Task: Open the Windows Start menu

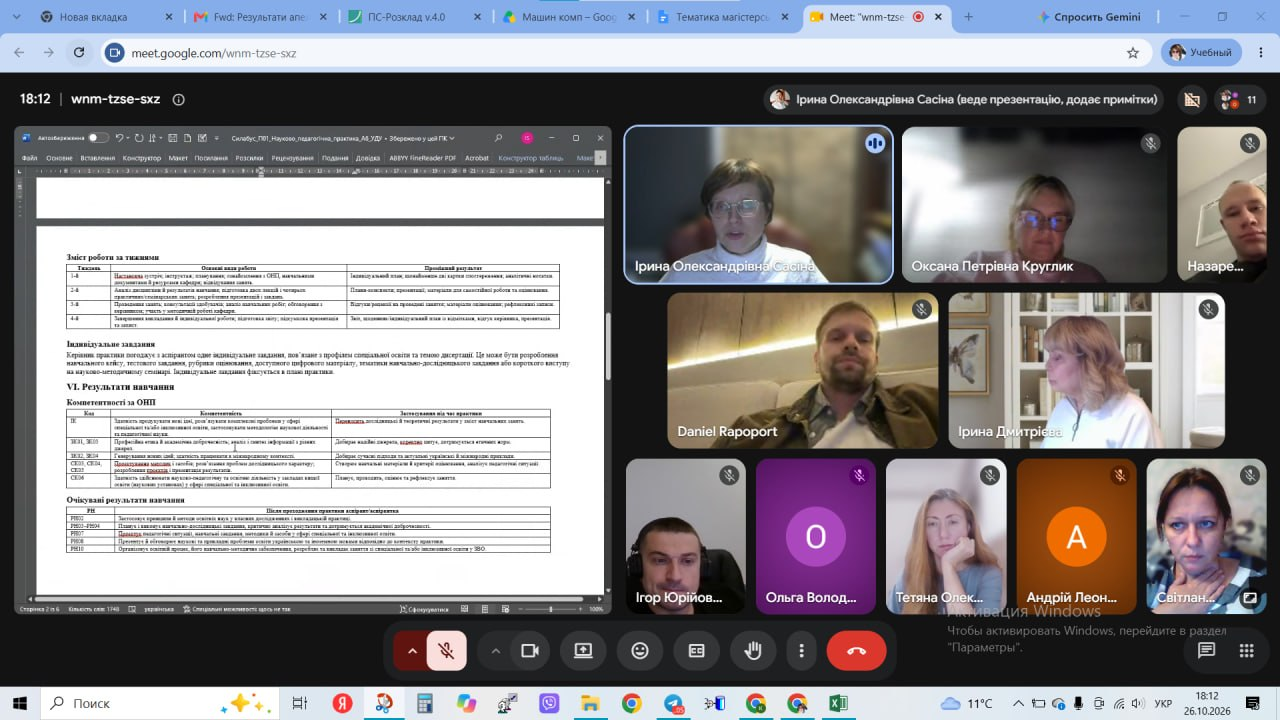Action: (x=19, y=704)
